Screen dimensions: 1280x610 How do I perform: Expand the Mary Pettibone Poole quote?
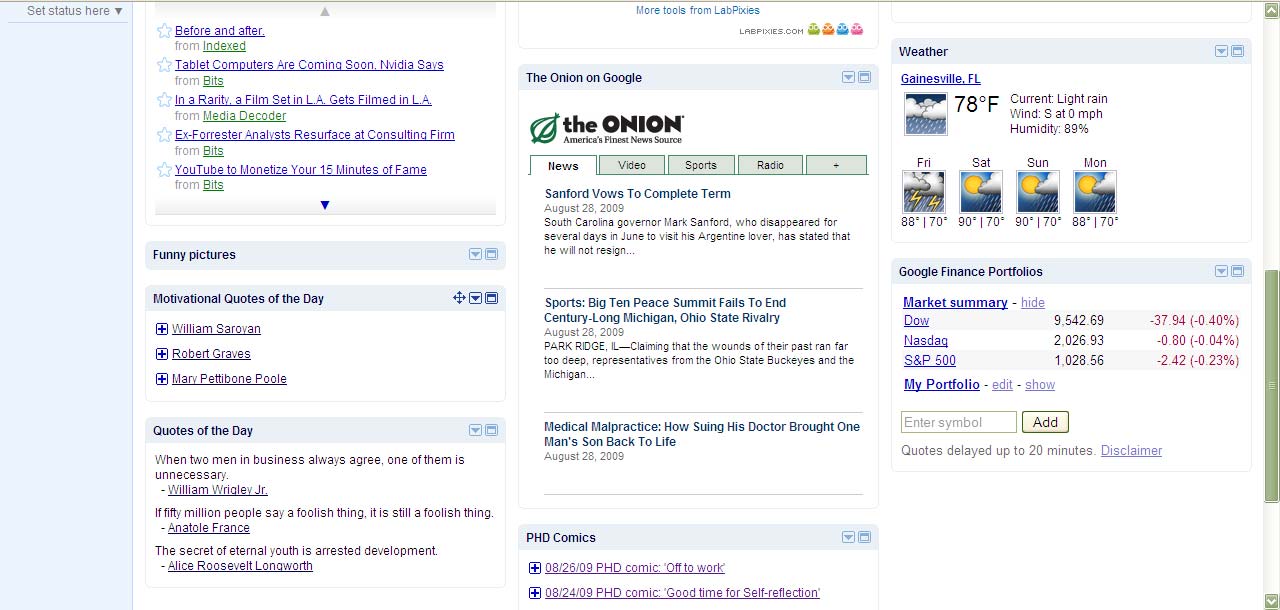coord(162,379)
